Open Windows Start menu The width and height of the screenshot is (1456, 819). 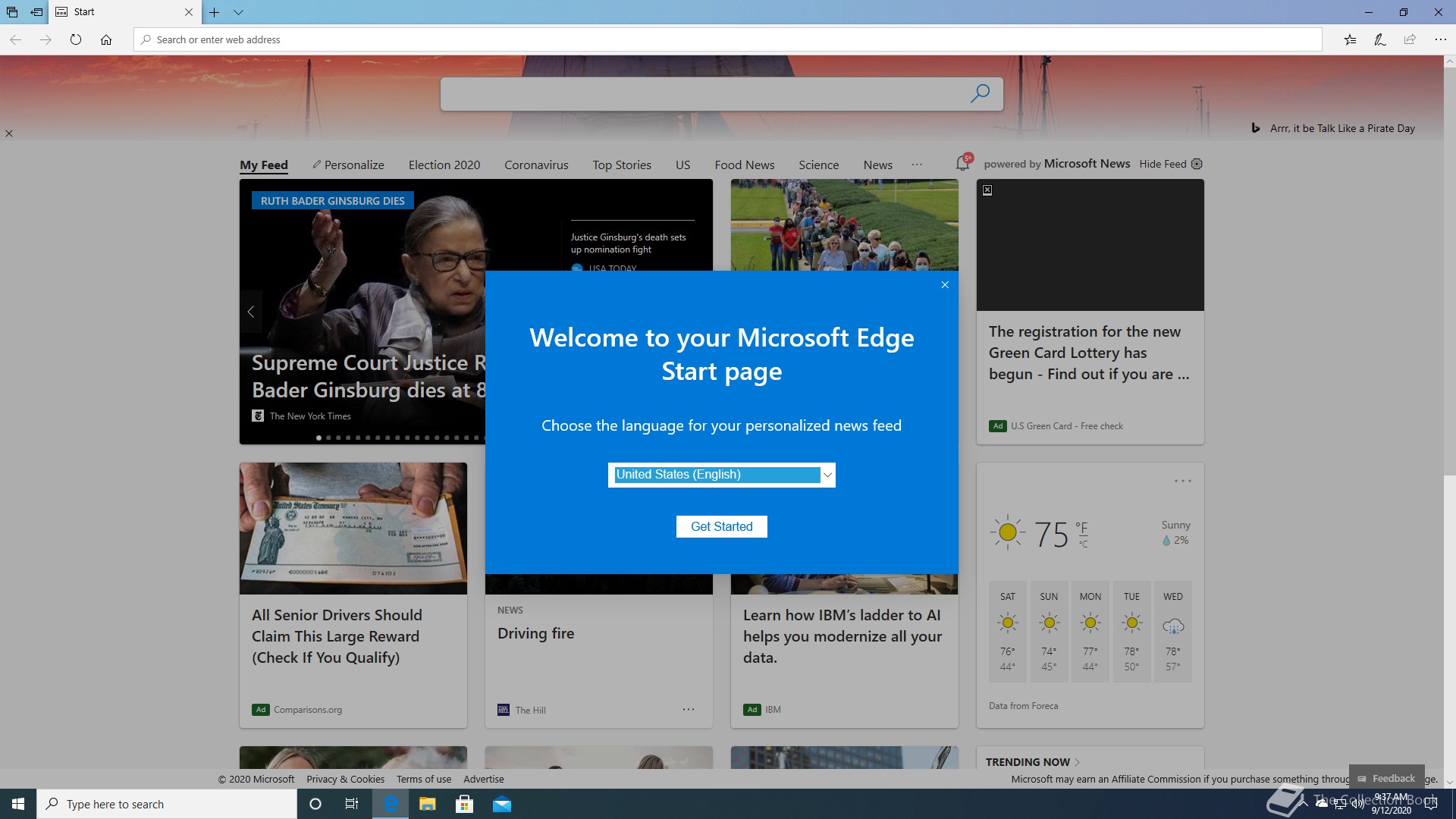(x=18, y=804)
